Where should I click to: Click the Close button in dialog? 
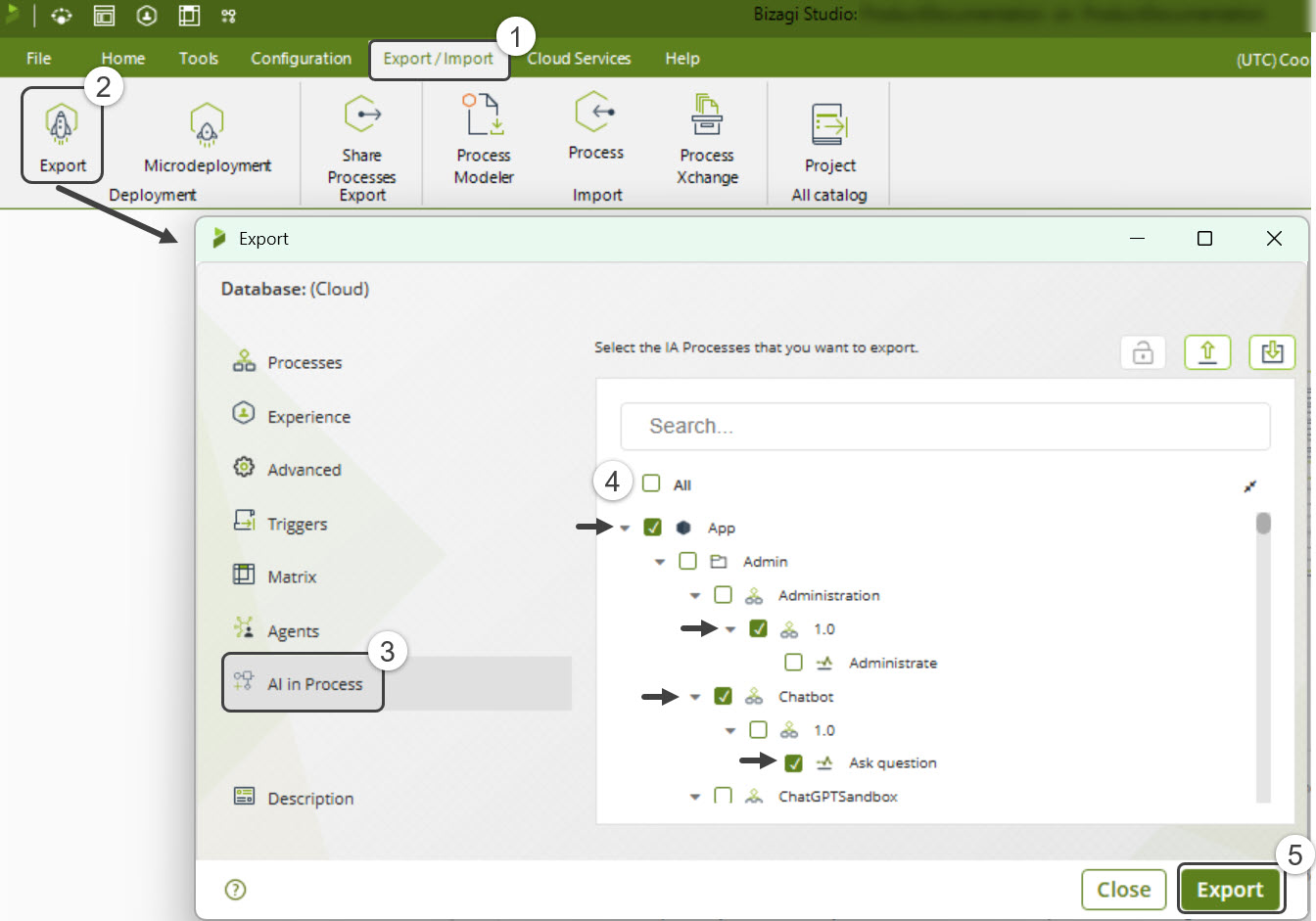(1123, 890)
